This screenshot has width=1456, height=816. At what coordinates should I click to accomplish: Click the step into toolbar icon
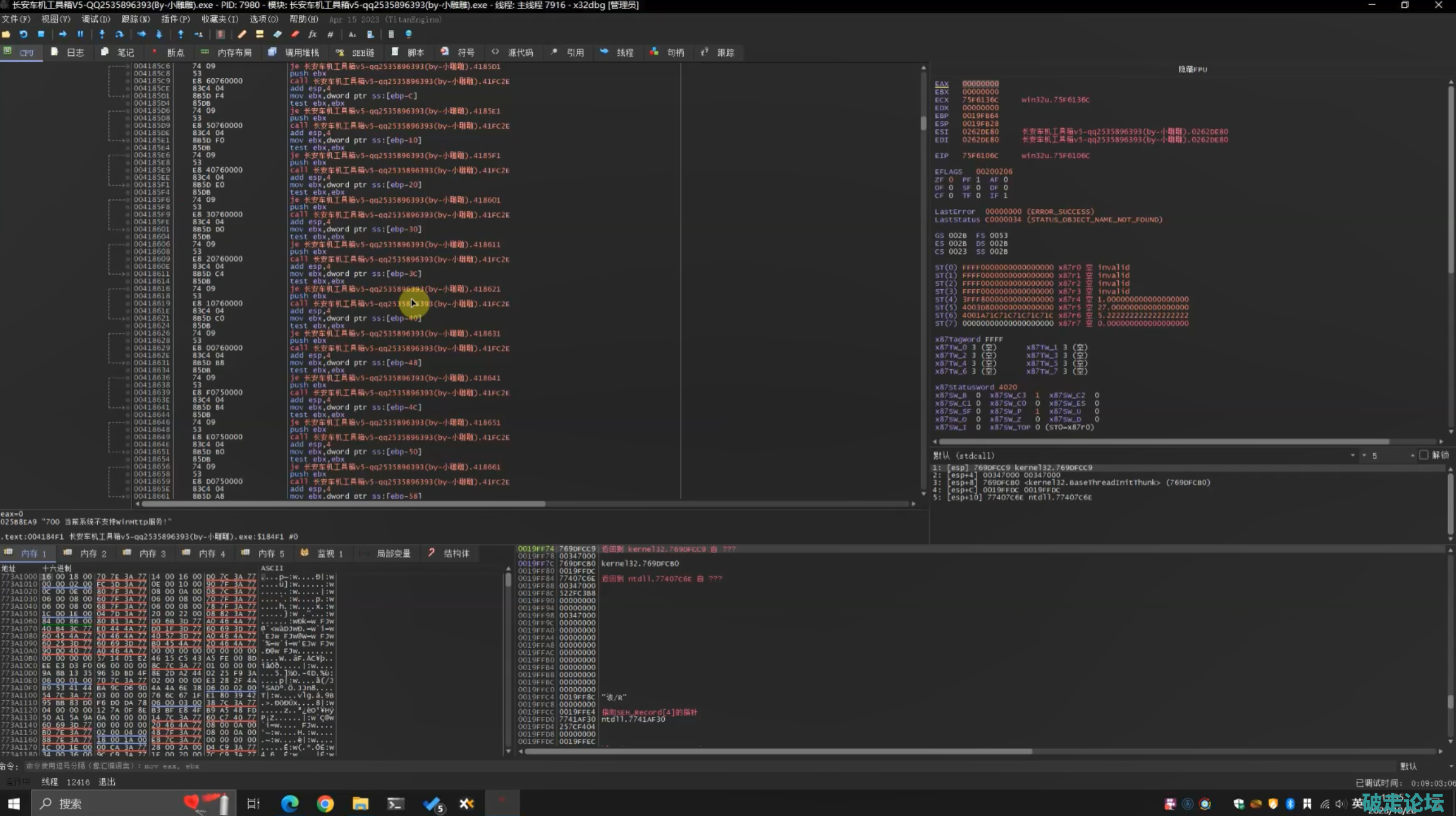(x=101, y=35)
